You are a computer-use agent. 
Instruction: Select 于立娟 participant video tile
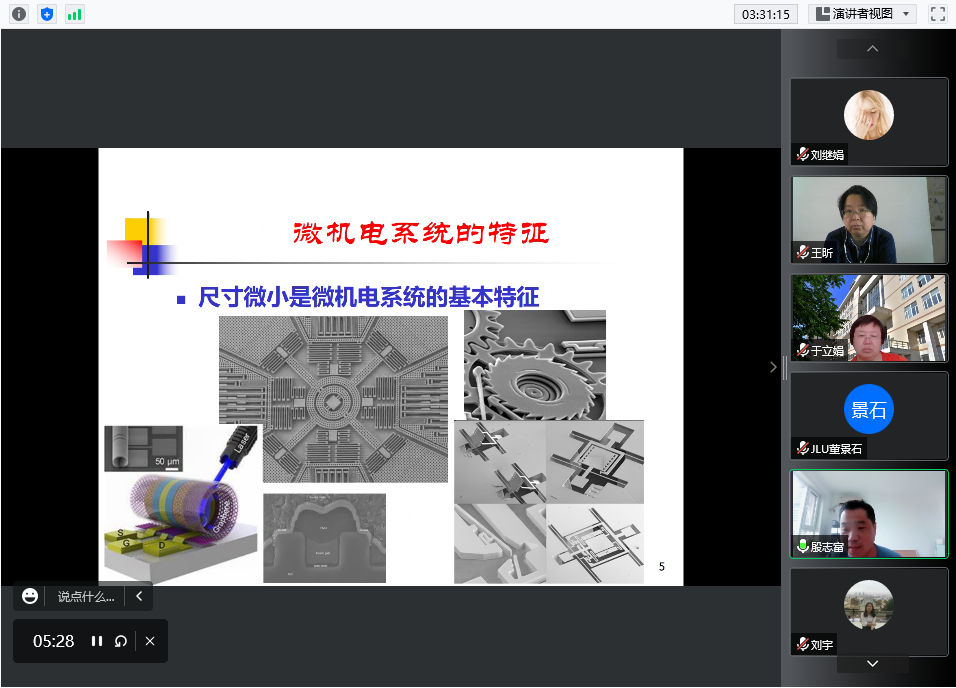click(x=868, y=317)
